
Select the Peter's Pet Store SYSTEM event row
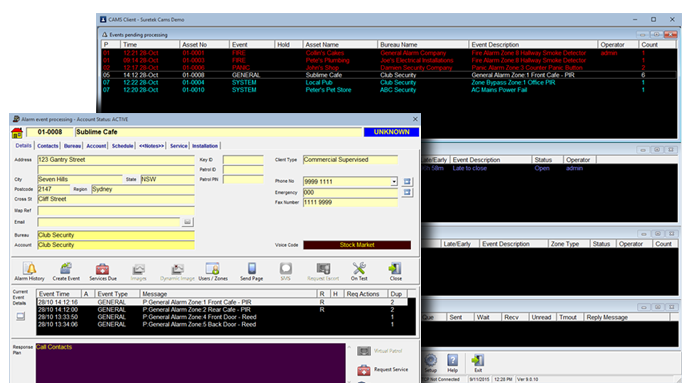pyautogui.click(x=389, y=90)
